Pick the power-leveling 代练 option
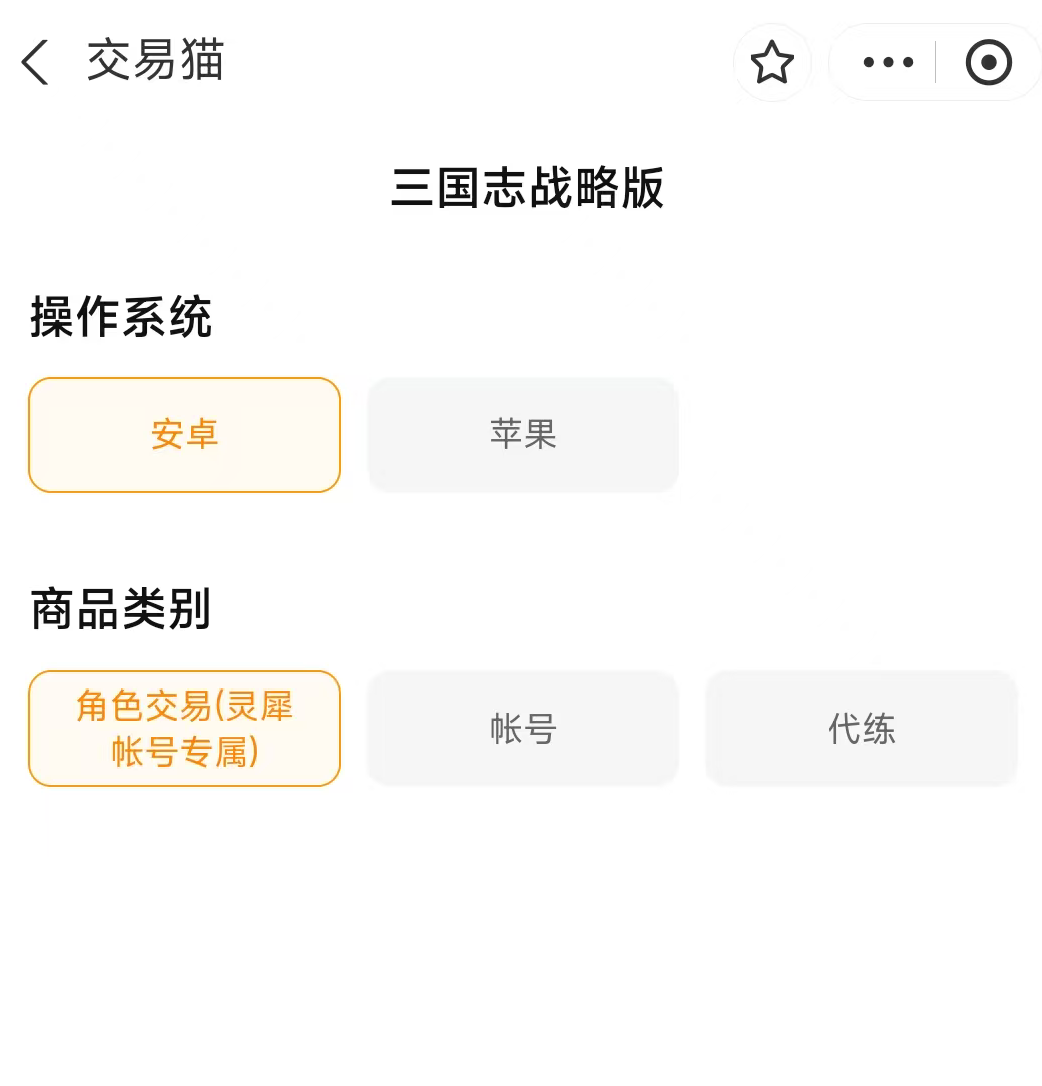 coord(861,728)
